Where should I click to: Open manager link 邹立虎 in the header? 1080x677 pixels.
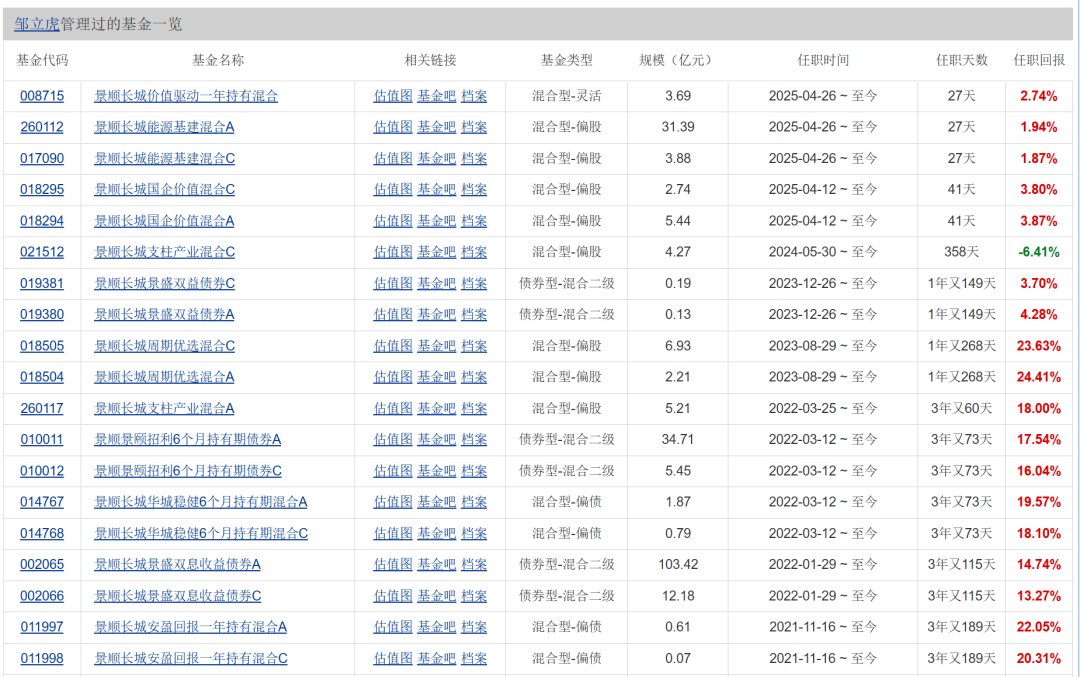(x=37, y=24)
